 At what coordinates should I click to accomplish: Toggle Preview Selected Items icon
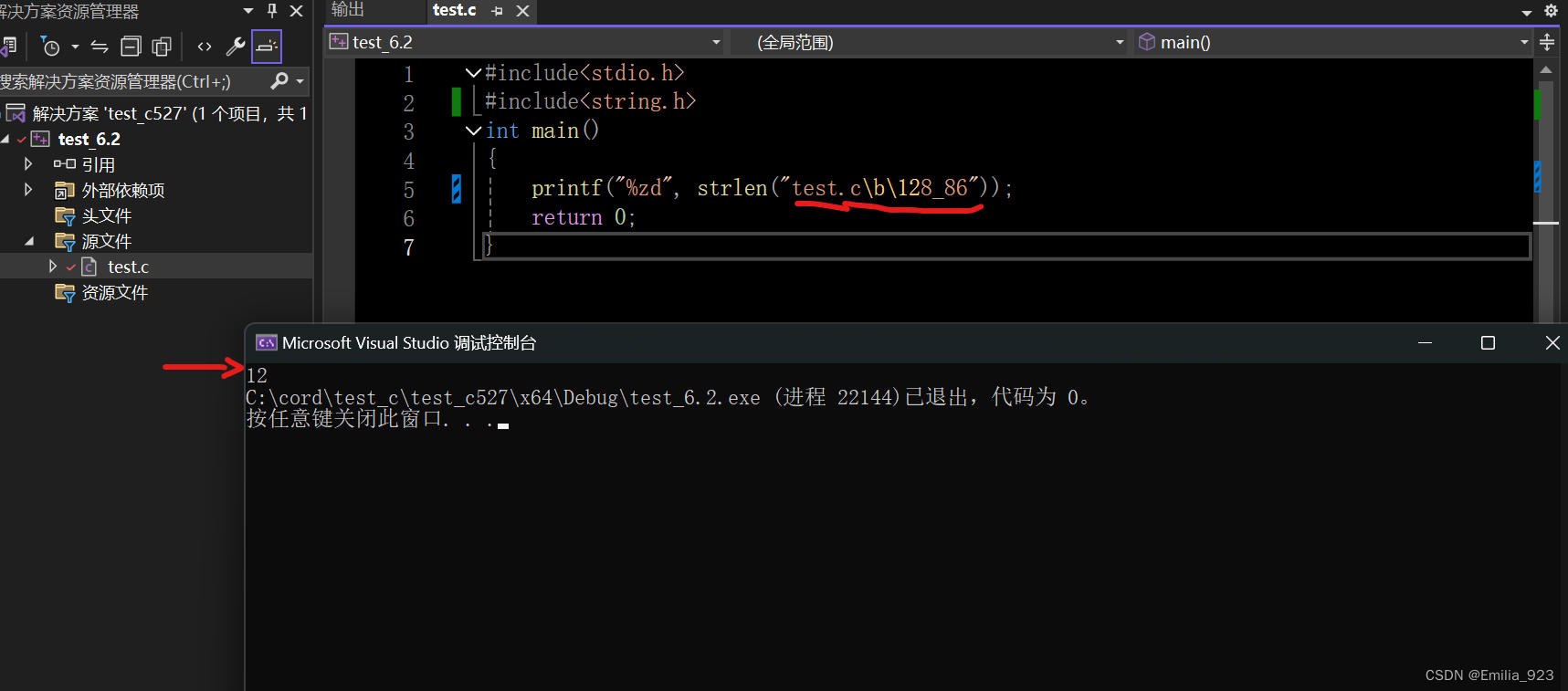pyautogui.click(x=267, y=47)
